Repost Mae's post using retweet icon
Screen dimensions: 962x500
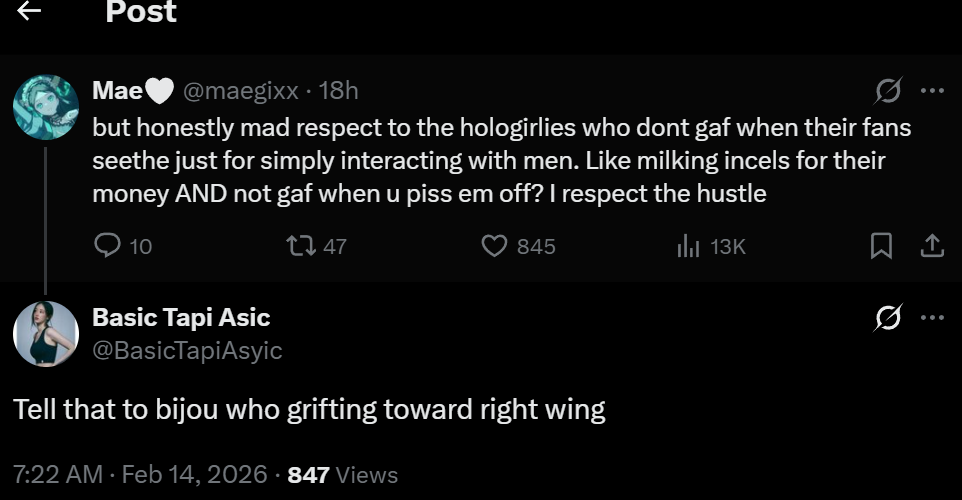click(x=301, y=246)
